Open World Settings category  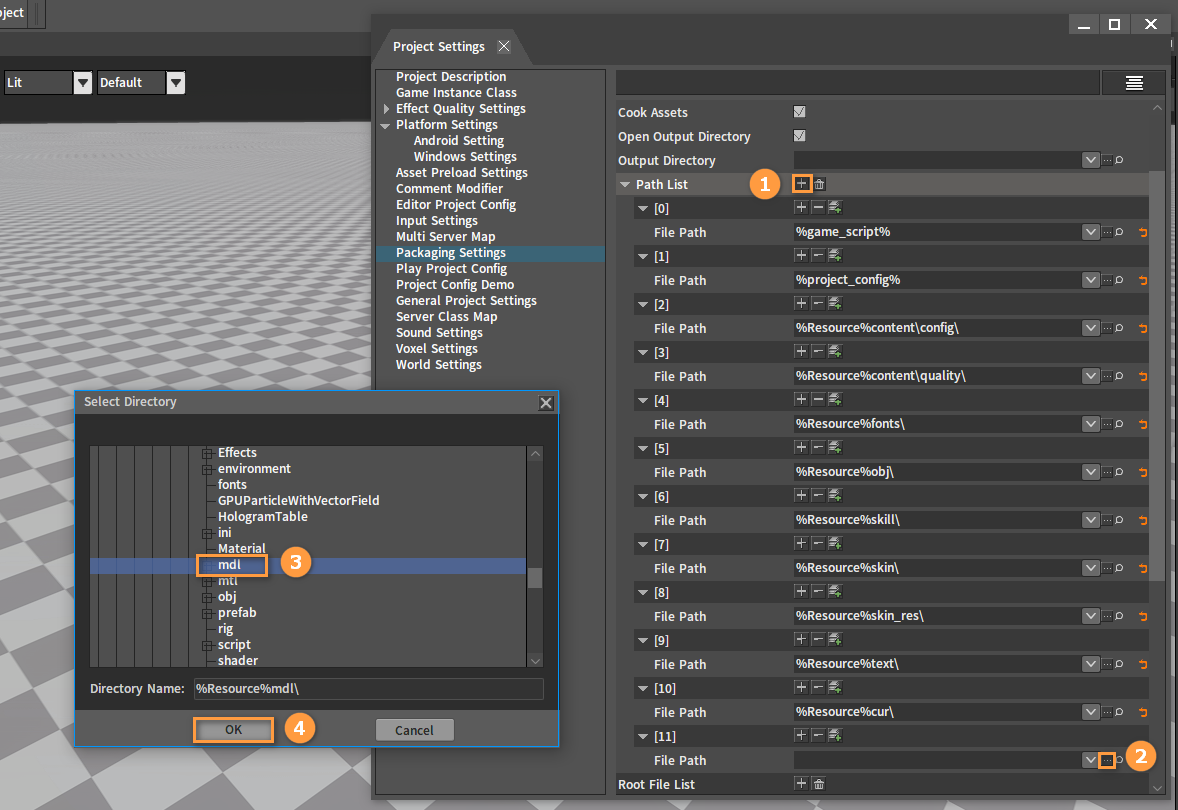pyautogui.click(x=439, y=364)
